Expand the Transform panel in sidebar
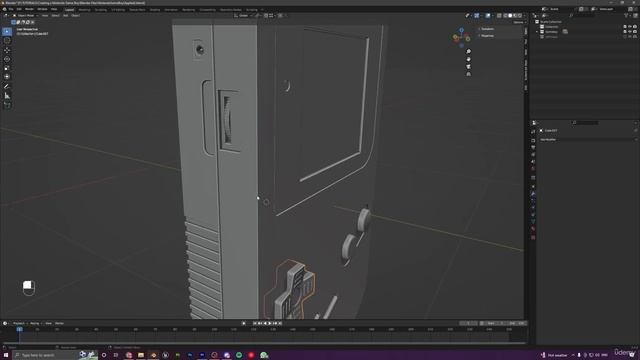 [486, 29]
